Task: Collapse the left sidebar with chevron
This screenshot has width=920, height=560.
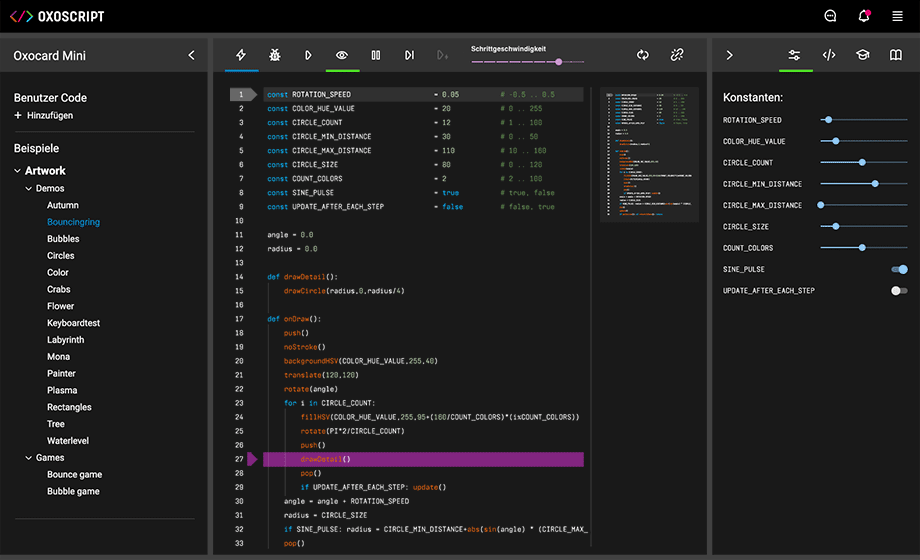Action: [x=191, y=56]
